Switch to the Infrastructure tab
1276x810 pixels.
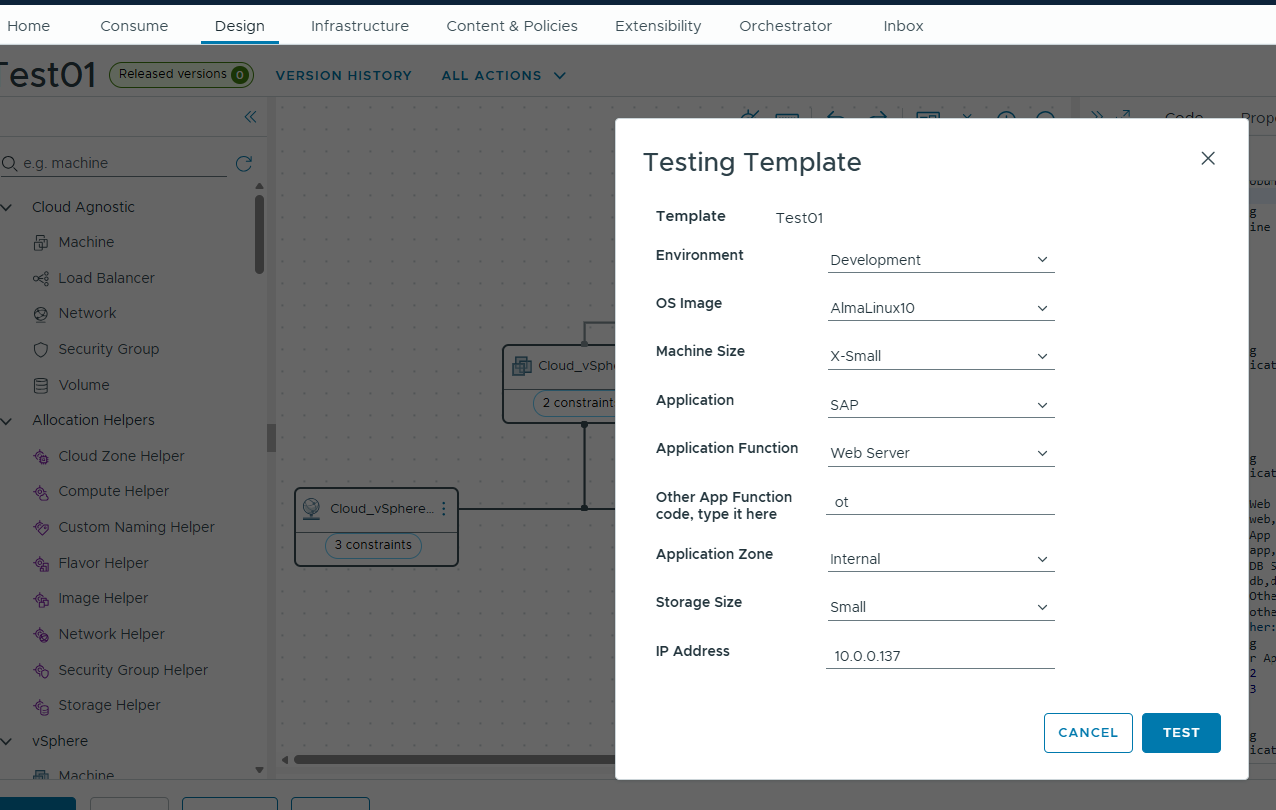coord(359,26)
